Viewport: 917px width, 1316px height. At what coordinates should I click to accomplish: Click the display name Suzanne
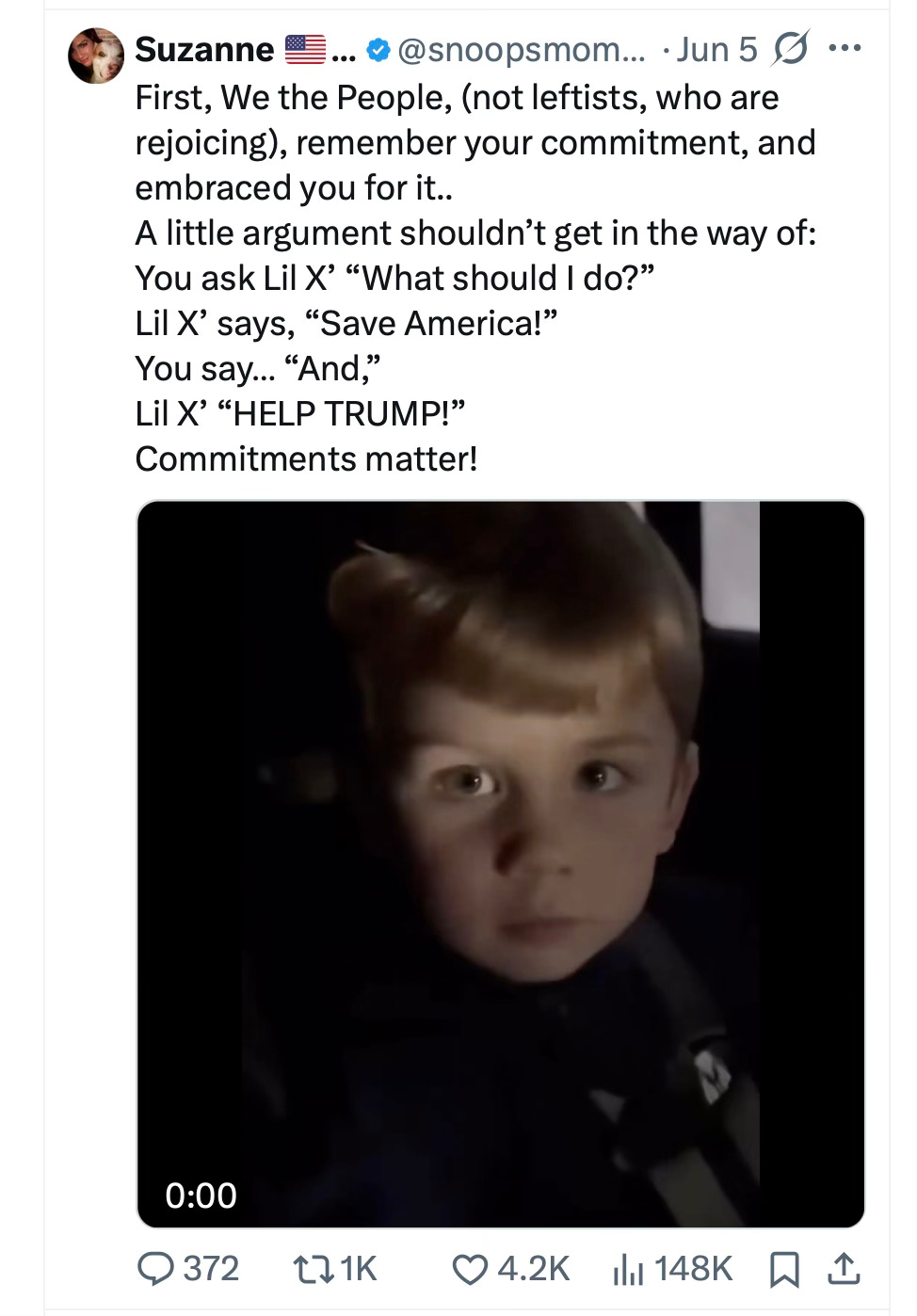click(x=204, y=49)
